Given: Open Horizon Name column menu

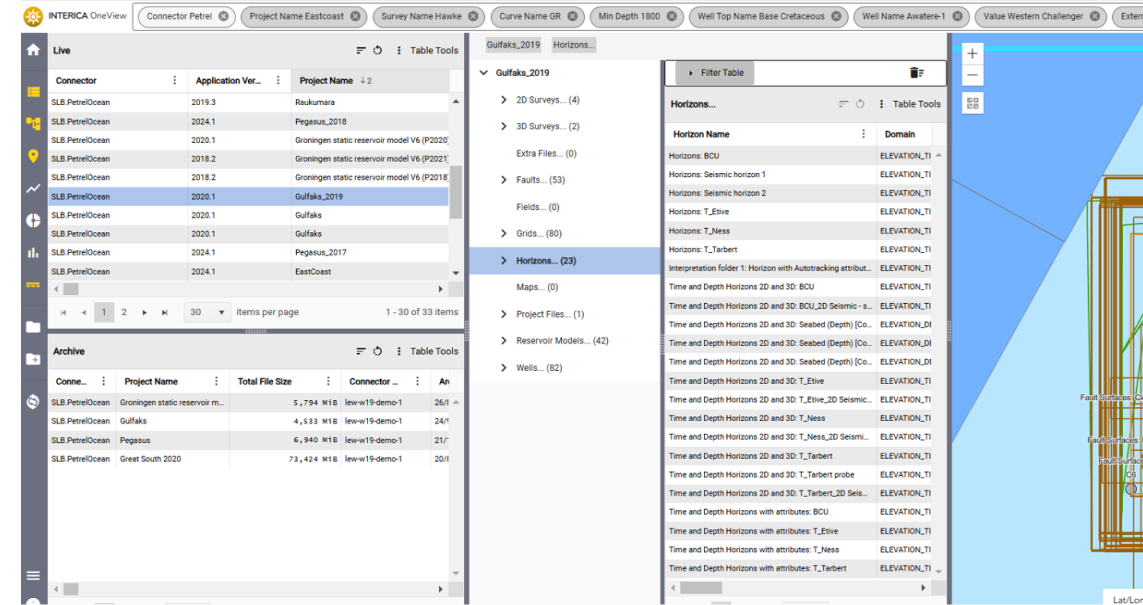Looking at the screenshot, I should coord(864,134).
